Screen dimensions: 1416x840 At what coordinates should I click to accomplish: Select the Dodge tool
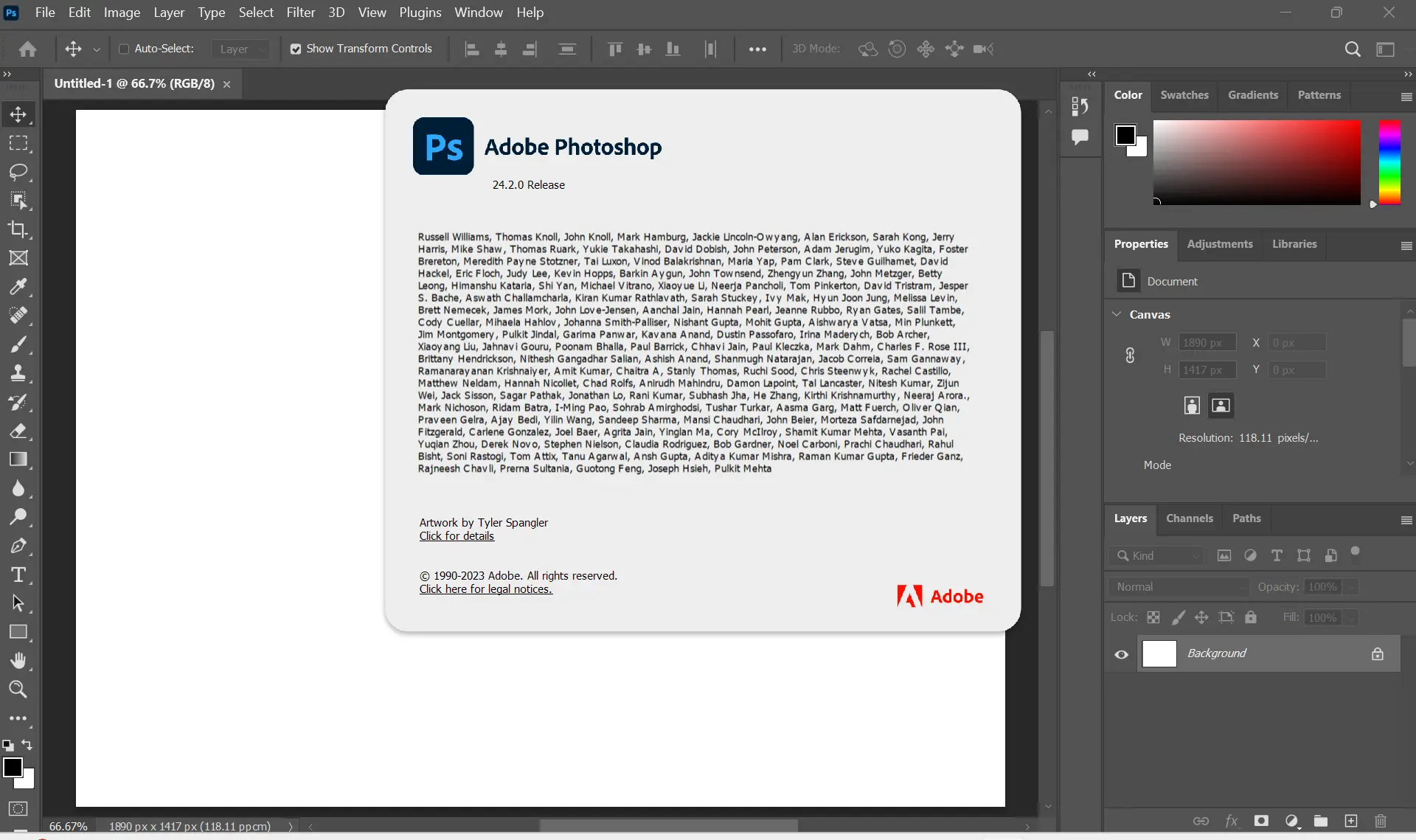[18, 517]
